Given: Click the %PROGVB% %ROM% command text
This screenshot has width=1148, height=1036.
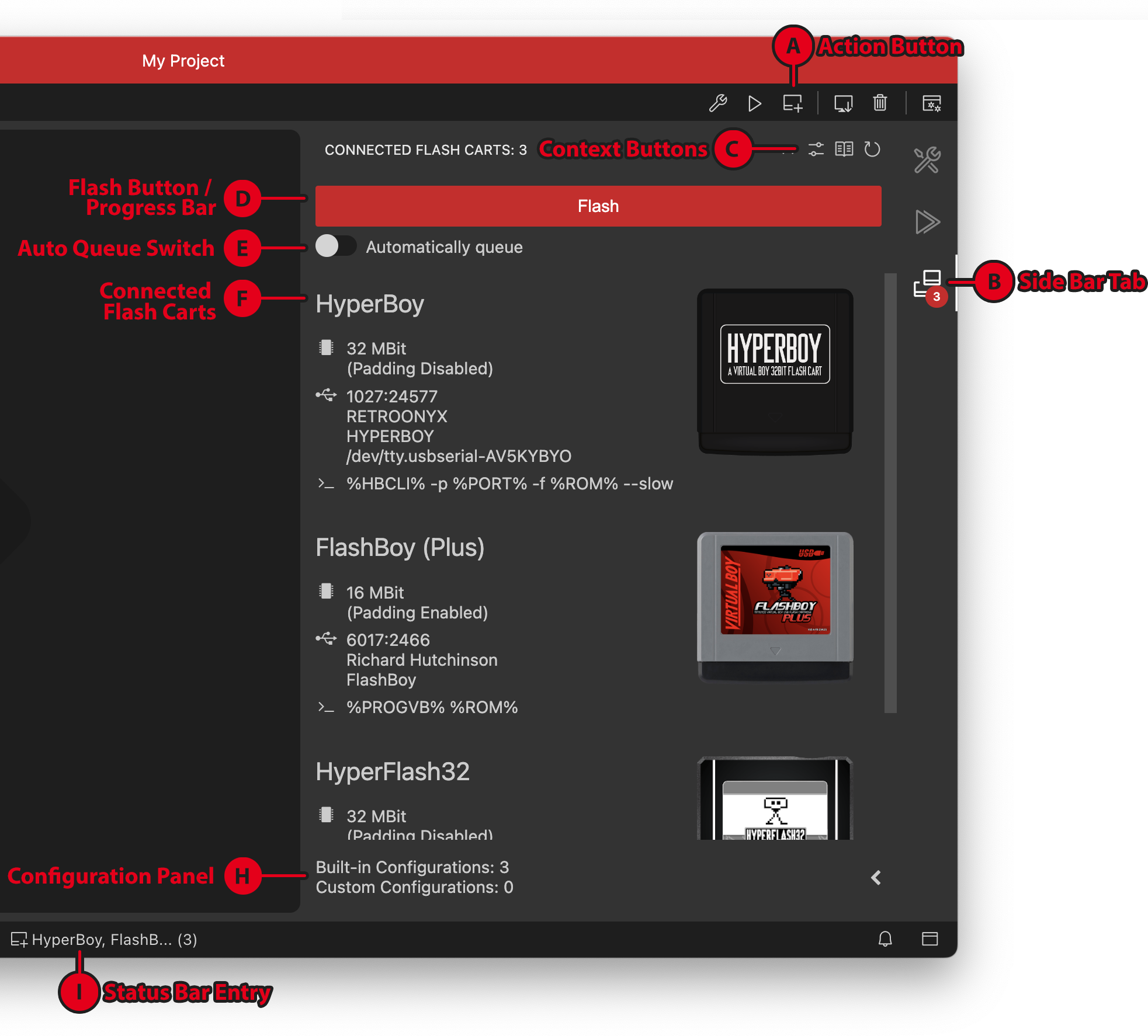Looking at the screenshot, I should pos(432,707).
